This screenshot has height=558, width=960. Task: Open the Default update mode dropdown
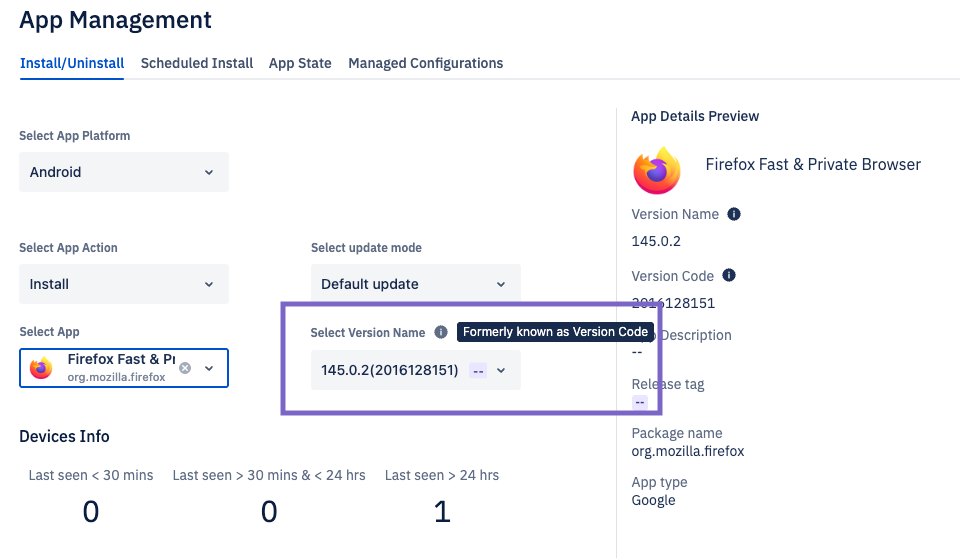(x=415, y=284)
